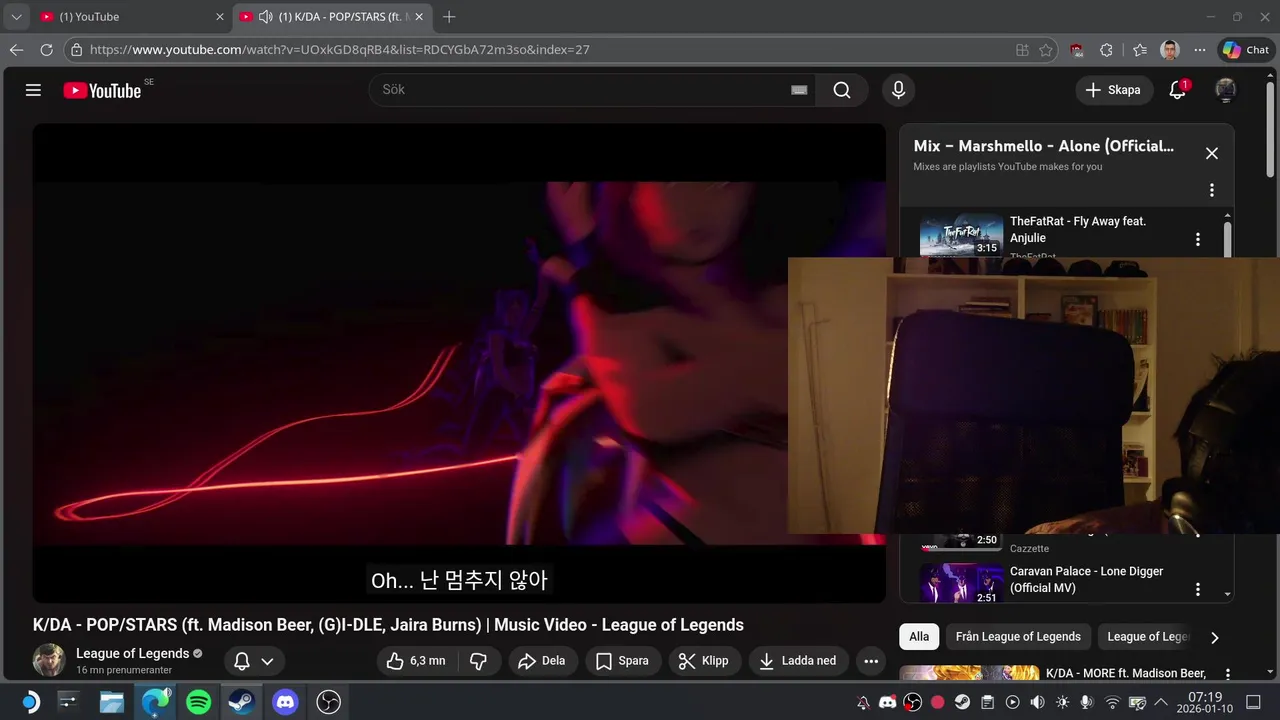This screenshot has height=720, width=1280.
Task: Share the video with Dela
Action: pos(541,661)
